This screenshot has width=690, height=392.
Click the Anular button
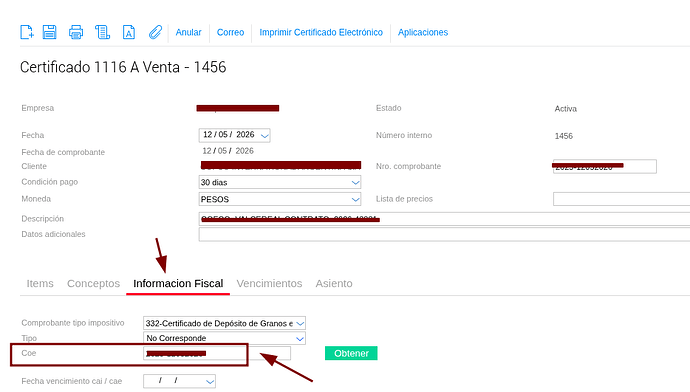[x=188, y=32]
